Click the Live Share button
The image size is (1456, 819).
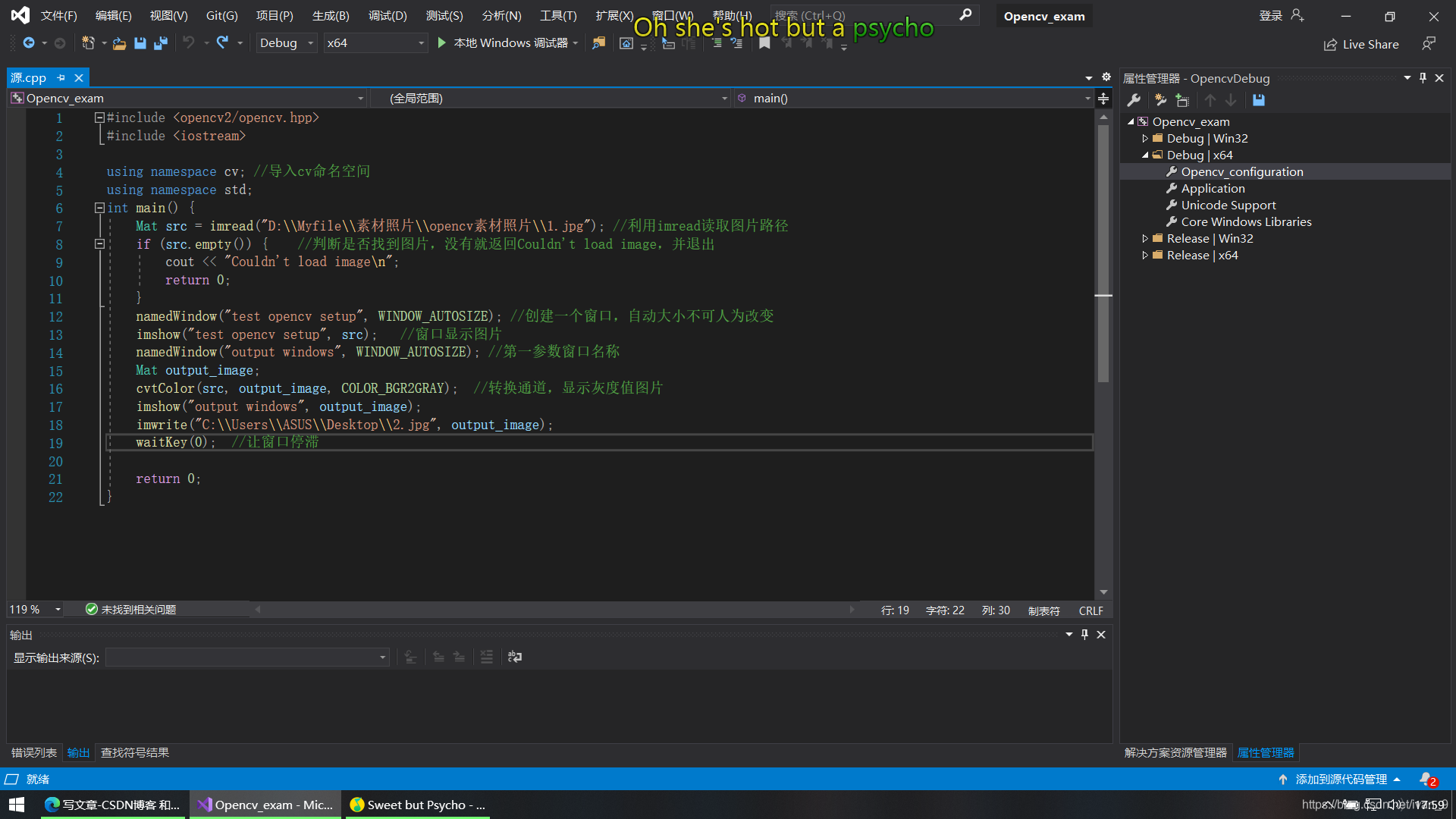point(1361,44)
